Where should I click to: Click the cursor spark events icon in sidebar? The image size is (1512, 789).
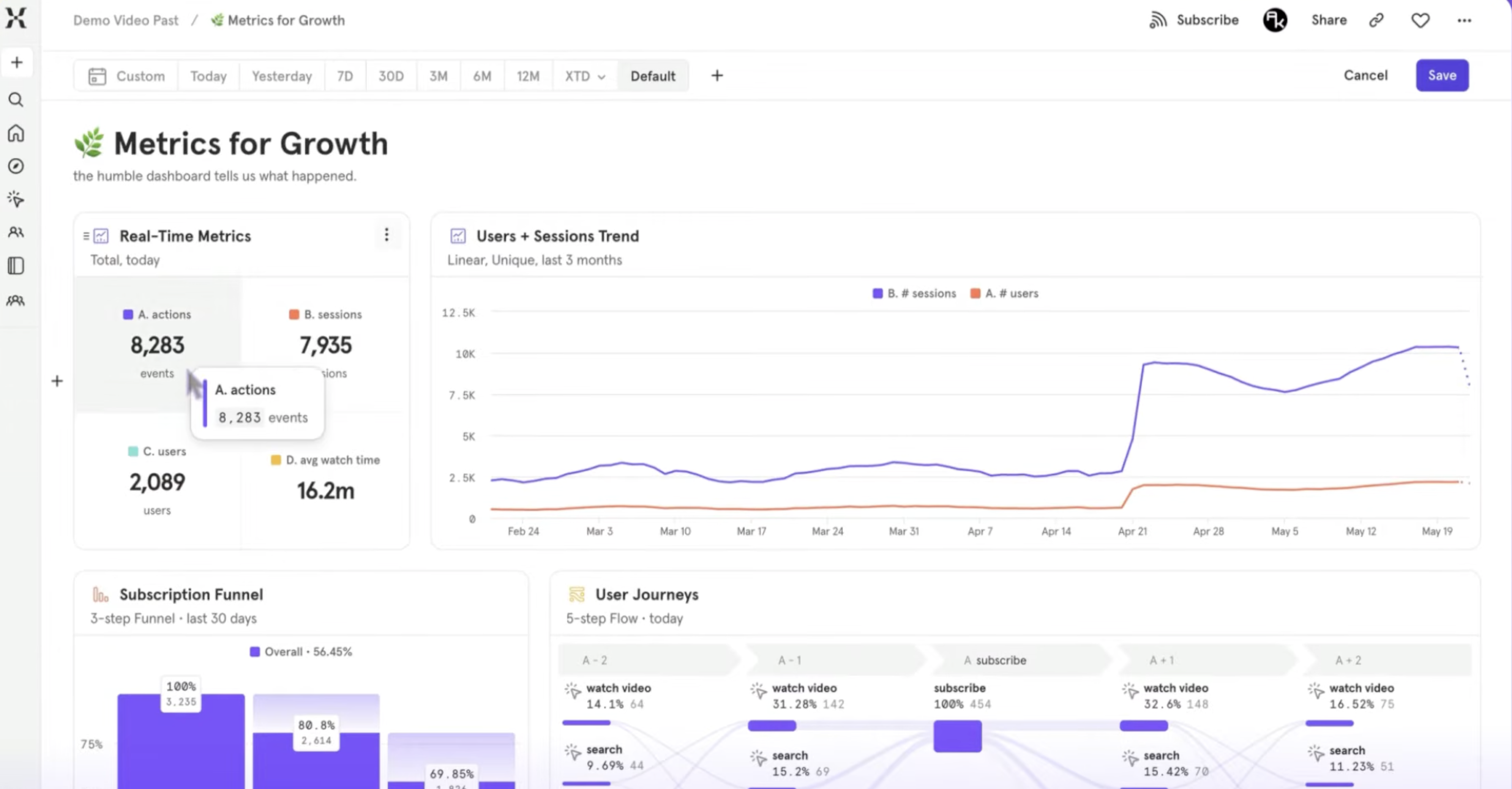click(16, 199)
